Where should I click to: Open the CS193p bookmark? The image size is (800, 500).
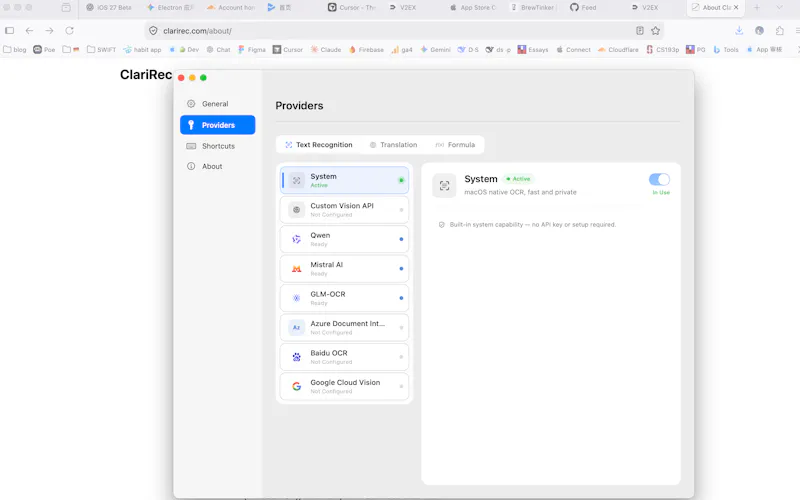tap(663, 49)
